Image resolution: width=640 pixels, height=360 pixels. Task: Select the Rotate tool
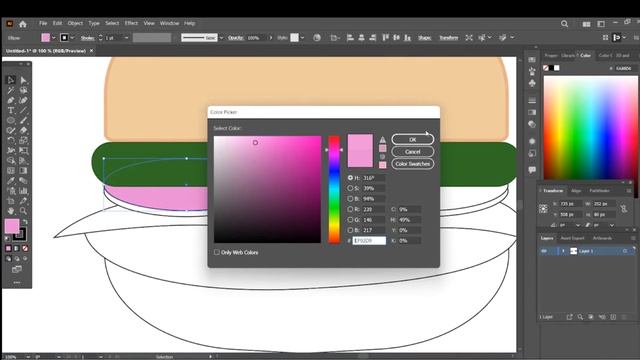click(x=11, y=140)
